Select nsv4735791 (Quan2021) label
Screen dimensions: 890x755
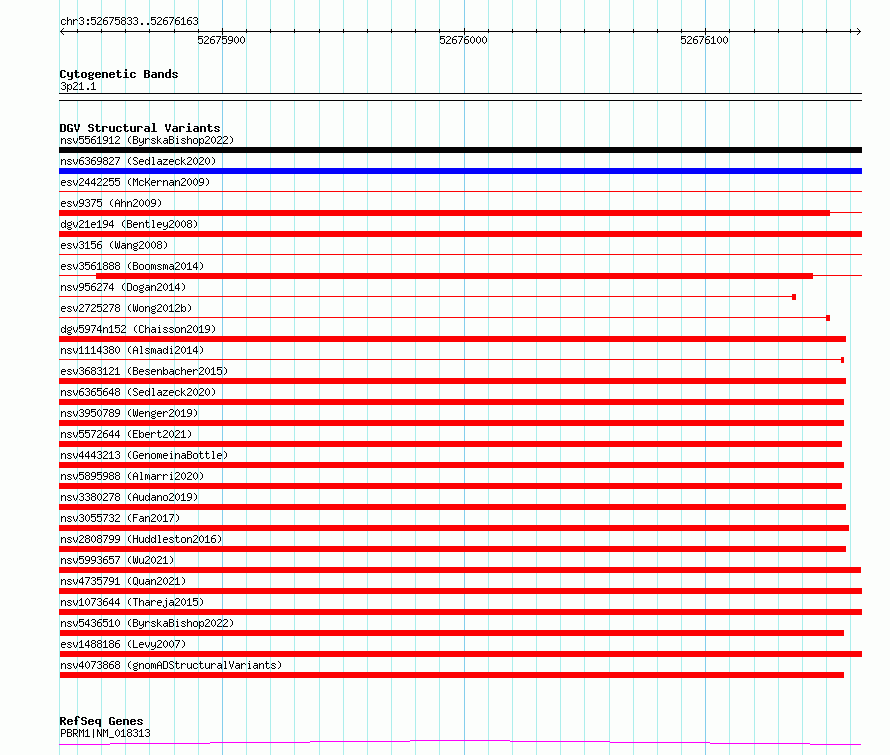click(x=123, y=581)
